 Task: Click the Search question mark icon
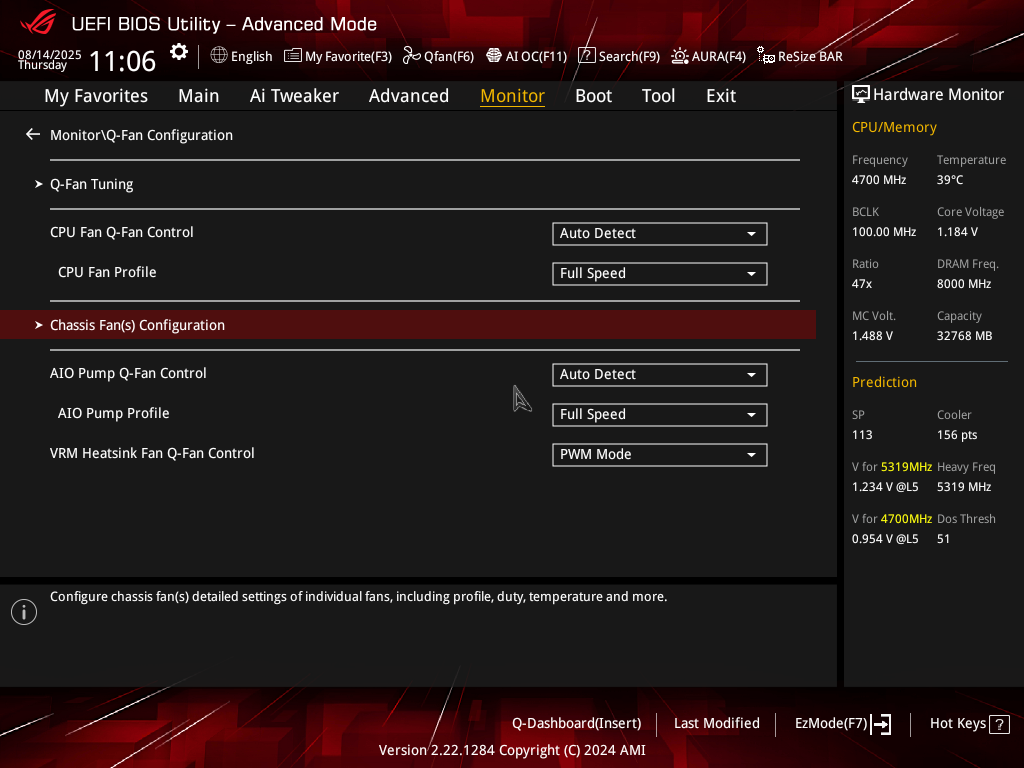pyautogui.click(x=586, y=56)
